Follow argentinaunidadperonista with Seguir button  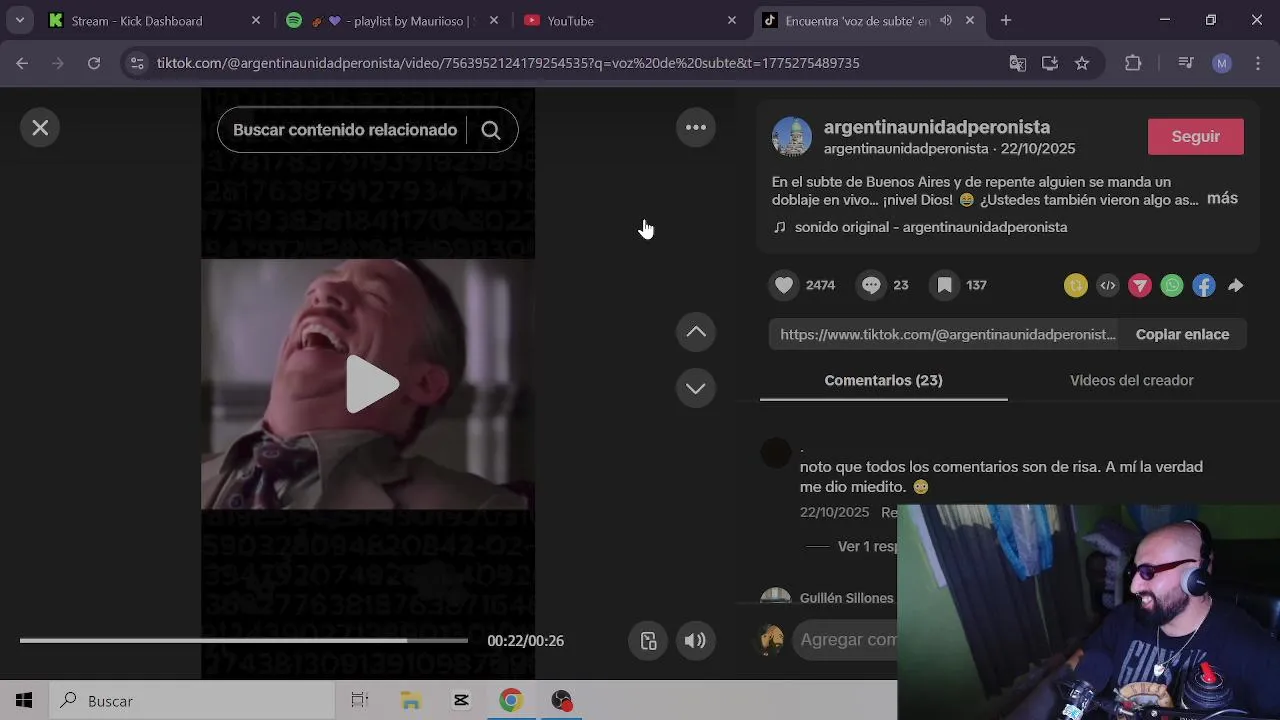[x=1196, y=137]
